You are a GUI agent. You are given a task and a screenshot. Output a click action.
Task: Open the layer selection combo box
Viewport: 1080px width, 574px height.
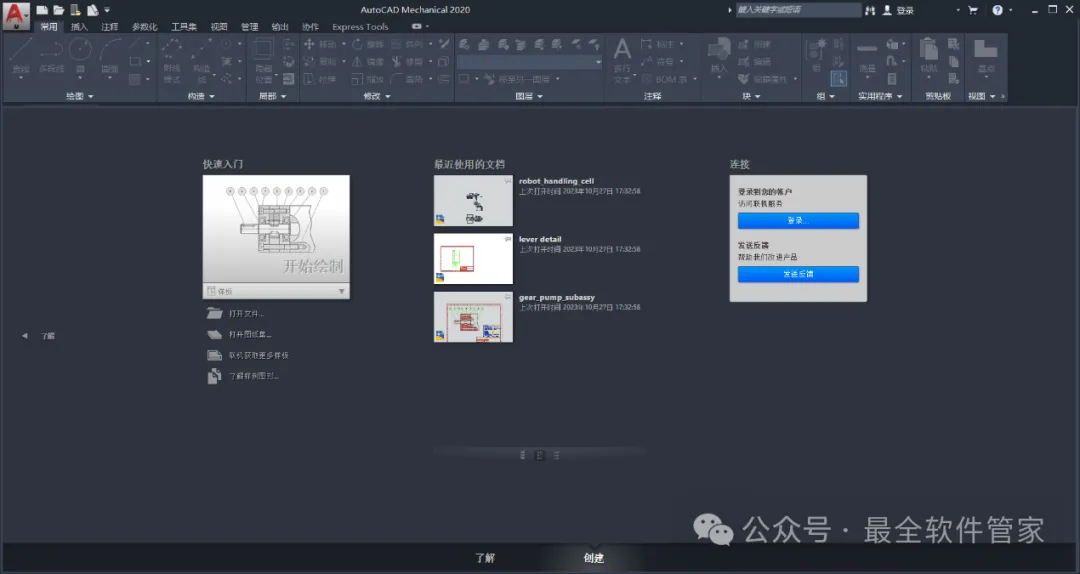[x=529, y=62]
